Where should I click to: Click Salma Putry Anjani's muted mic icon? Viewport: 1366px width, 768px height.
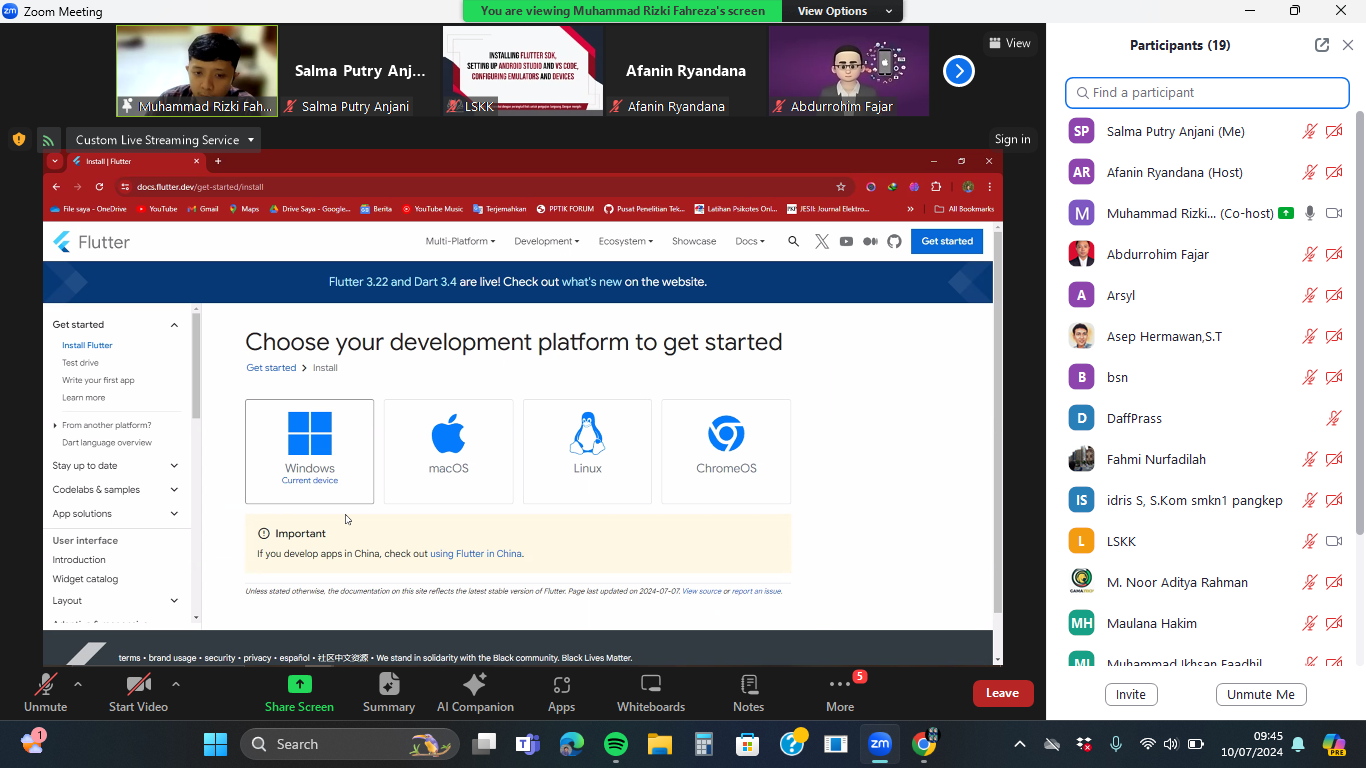click(x=1309, y=131)
